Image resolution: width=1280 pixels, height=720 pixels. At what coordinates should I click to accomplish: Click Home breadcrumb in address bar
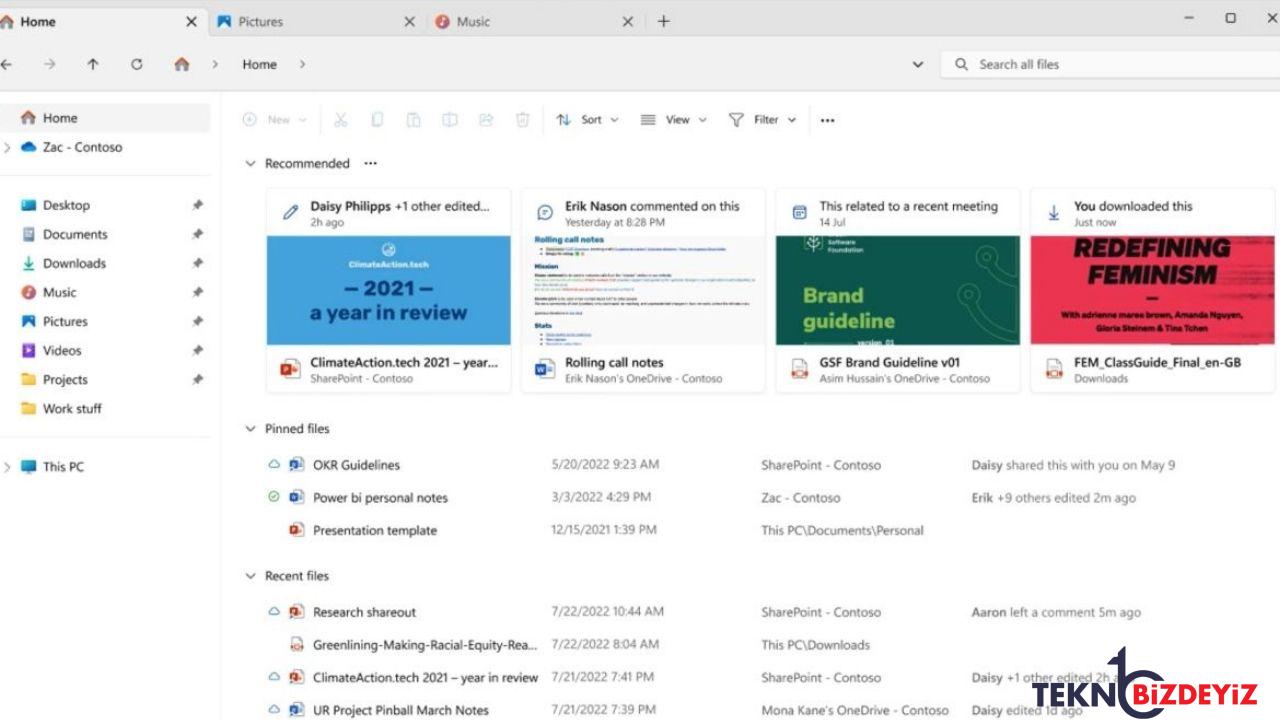tap(259, 64)
